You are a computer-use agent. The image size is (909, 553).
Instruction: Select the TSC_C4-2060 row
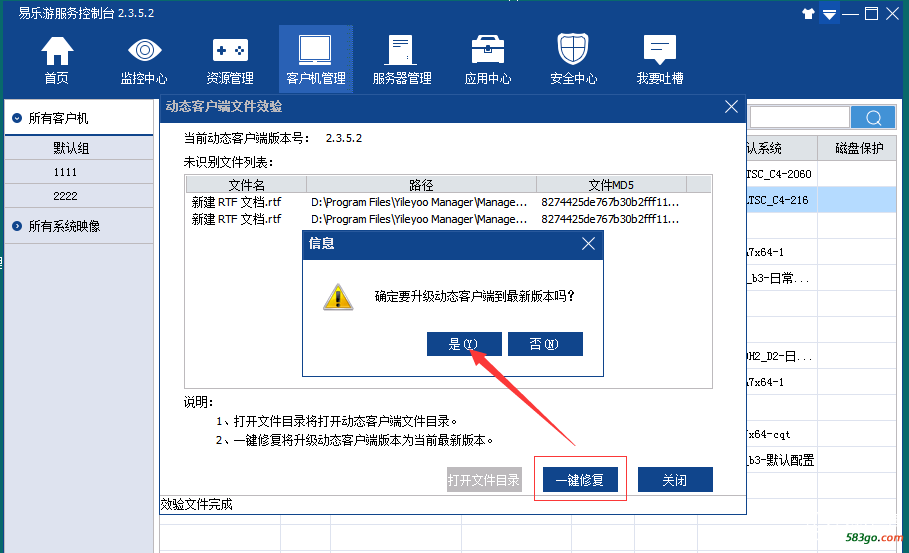[821, 174]
